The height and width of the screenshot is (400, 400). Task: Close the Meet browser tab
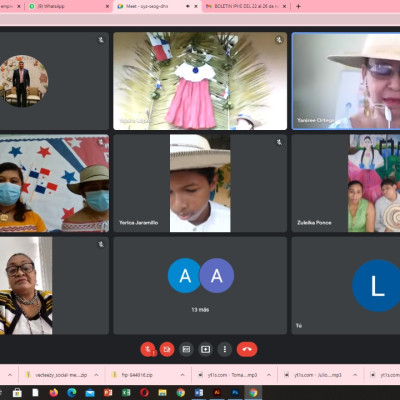[x=196, y=6]
